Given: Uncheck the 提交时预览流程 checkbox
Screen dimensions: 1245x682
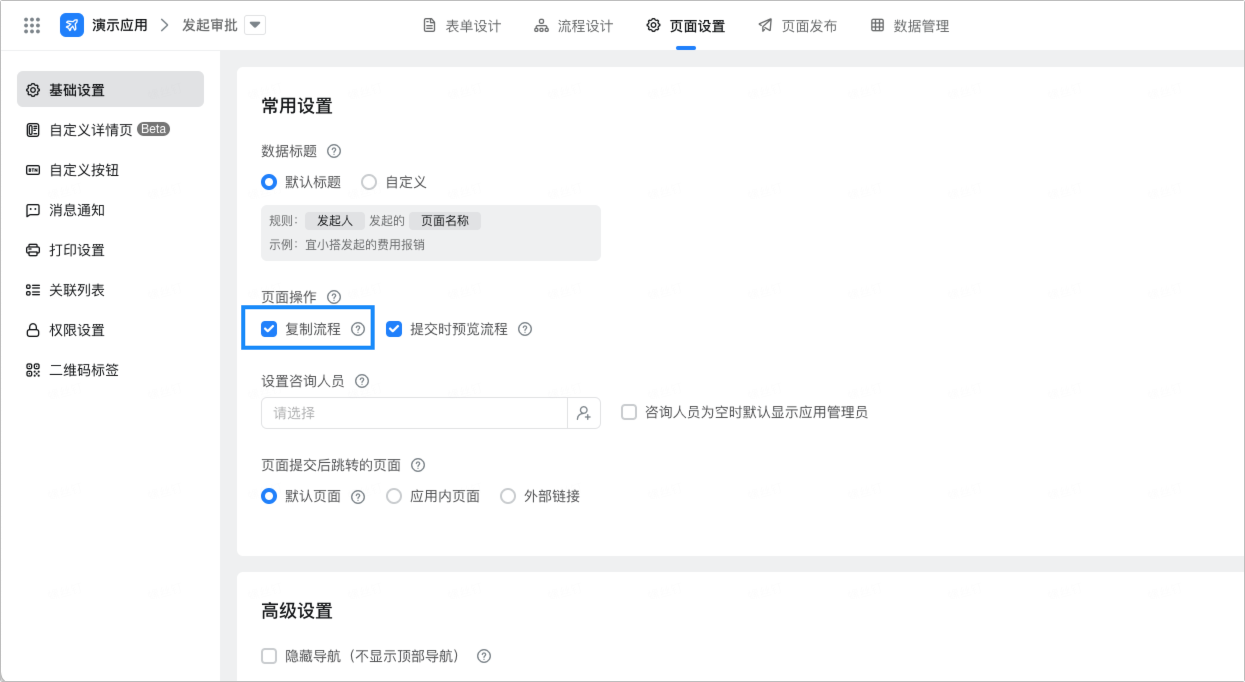Looking at the screenshot, I should 394,329.
